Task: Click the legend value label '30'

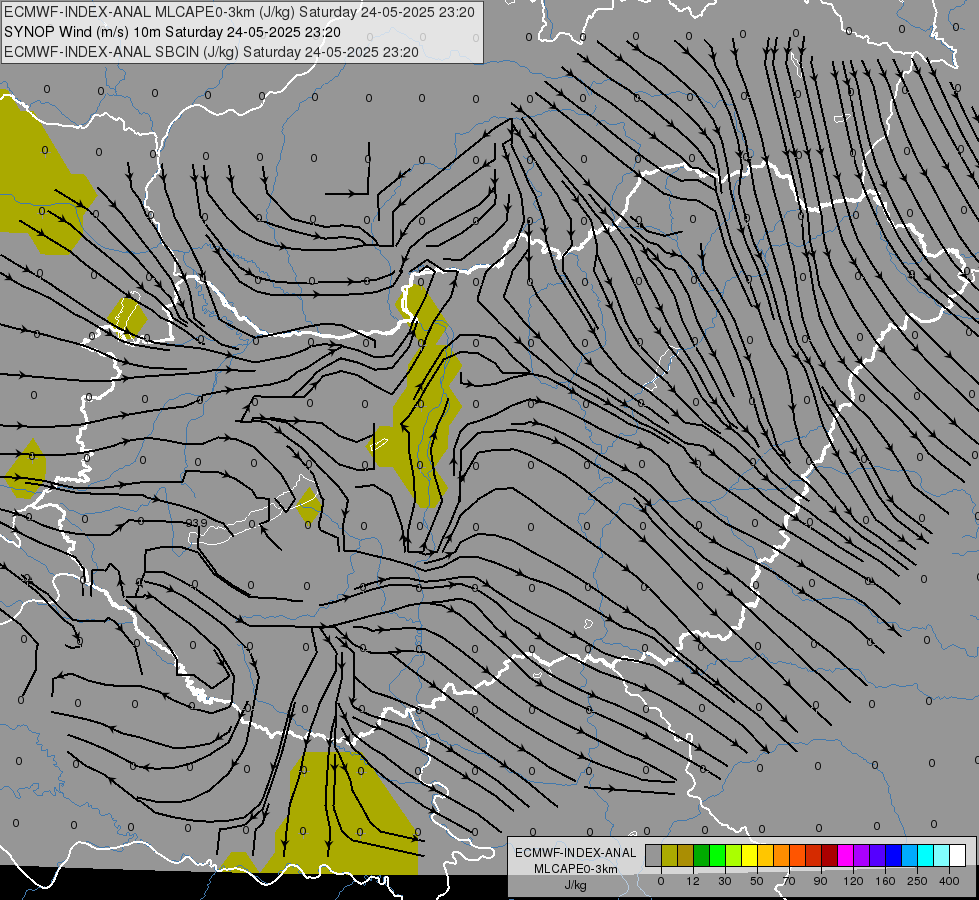Action: pos(725,881)
